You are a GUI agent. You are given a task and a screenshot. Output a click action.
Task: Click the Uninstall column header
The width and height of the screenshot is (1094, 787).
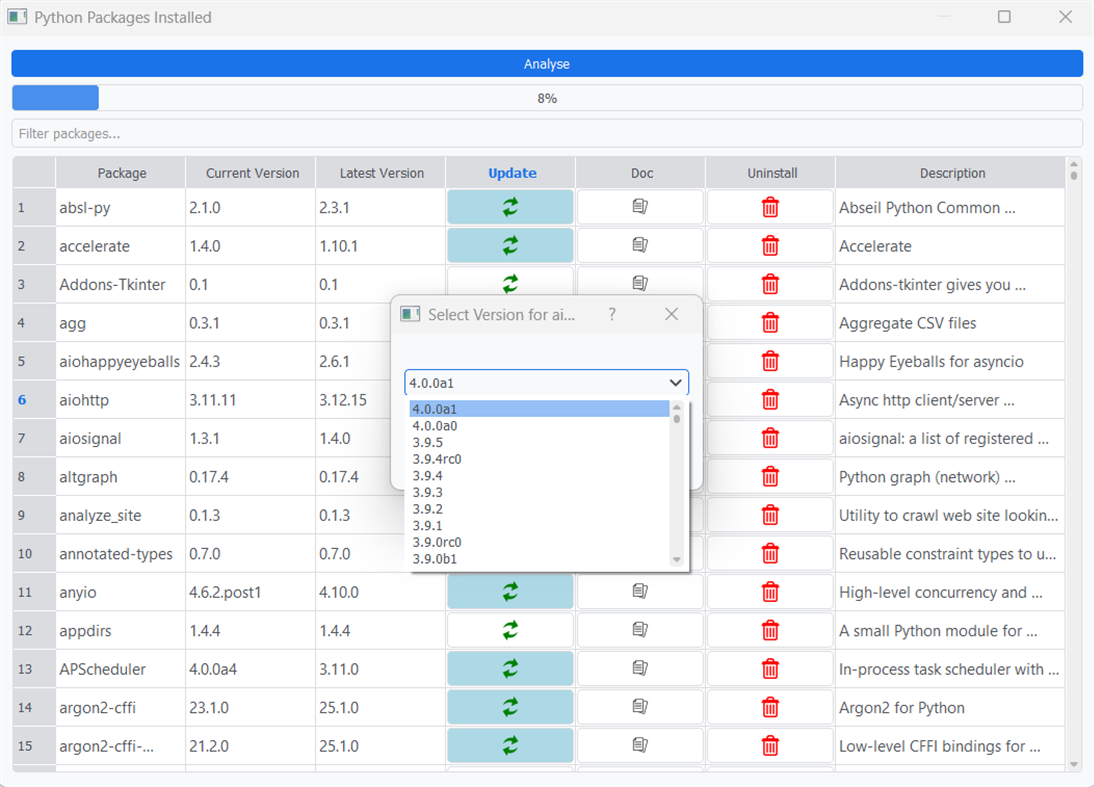[x=772, y=173]
